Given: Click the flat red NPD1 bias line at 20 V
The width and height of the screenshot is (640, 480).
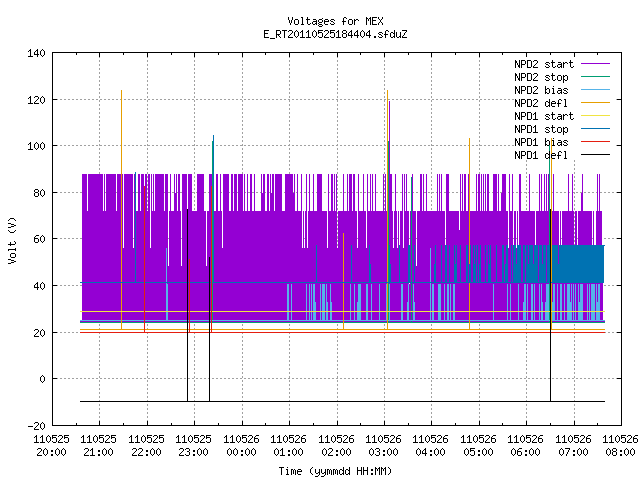Looking at the screenshot, I should (x=342, y=332).
